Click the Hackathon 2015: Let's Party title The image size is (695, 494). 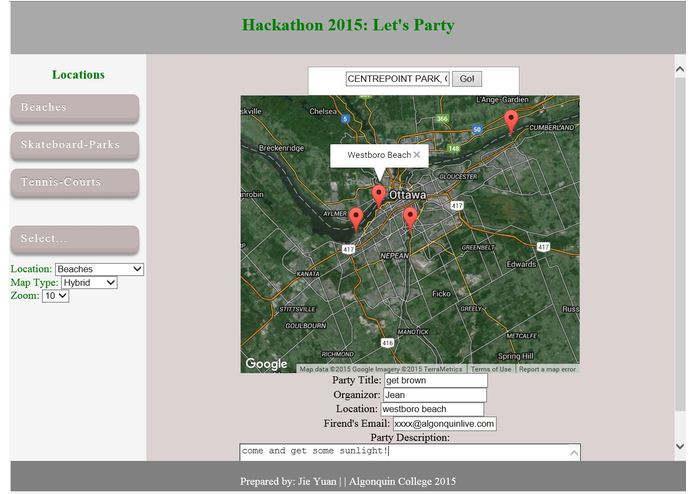pyautogui.click(x=348, y=25)
